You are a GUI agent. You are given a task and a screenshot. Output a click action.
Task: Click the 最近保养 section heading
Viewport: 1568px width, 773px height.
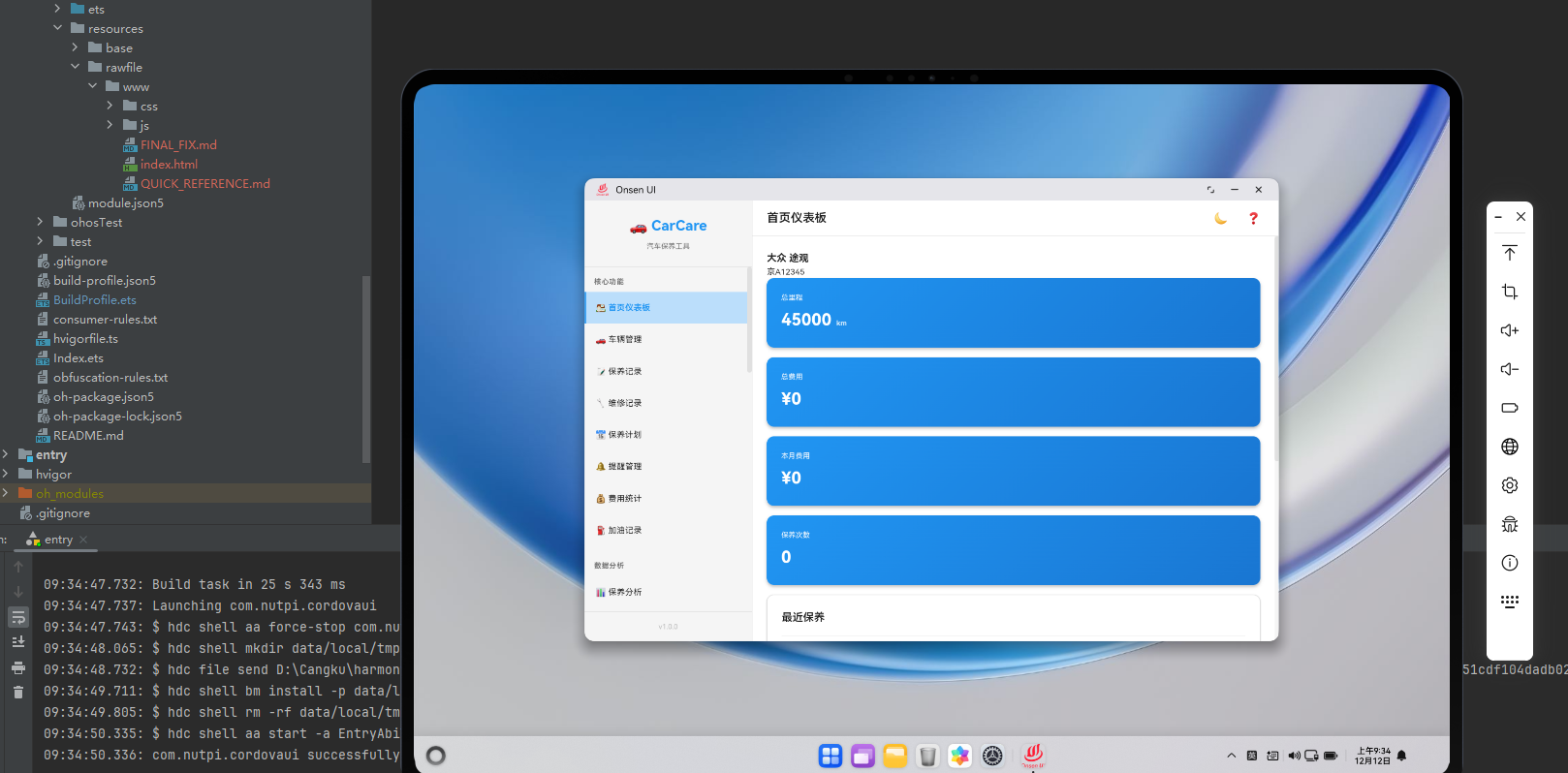click(803, 617)
